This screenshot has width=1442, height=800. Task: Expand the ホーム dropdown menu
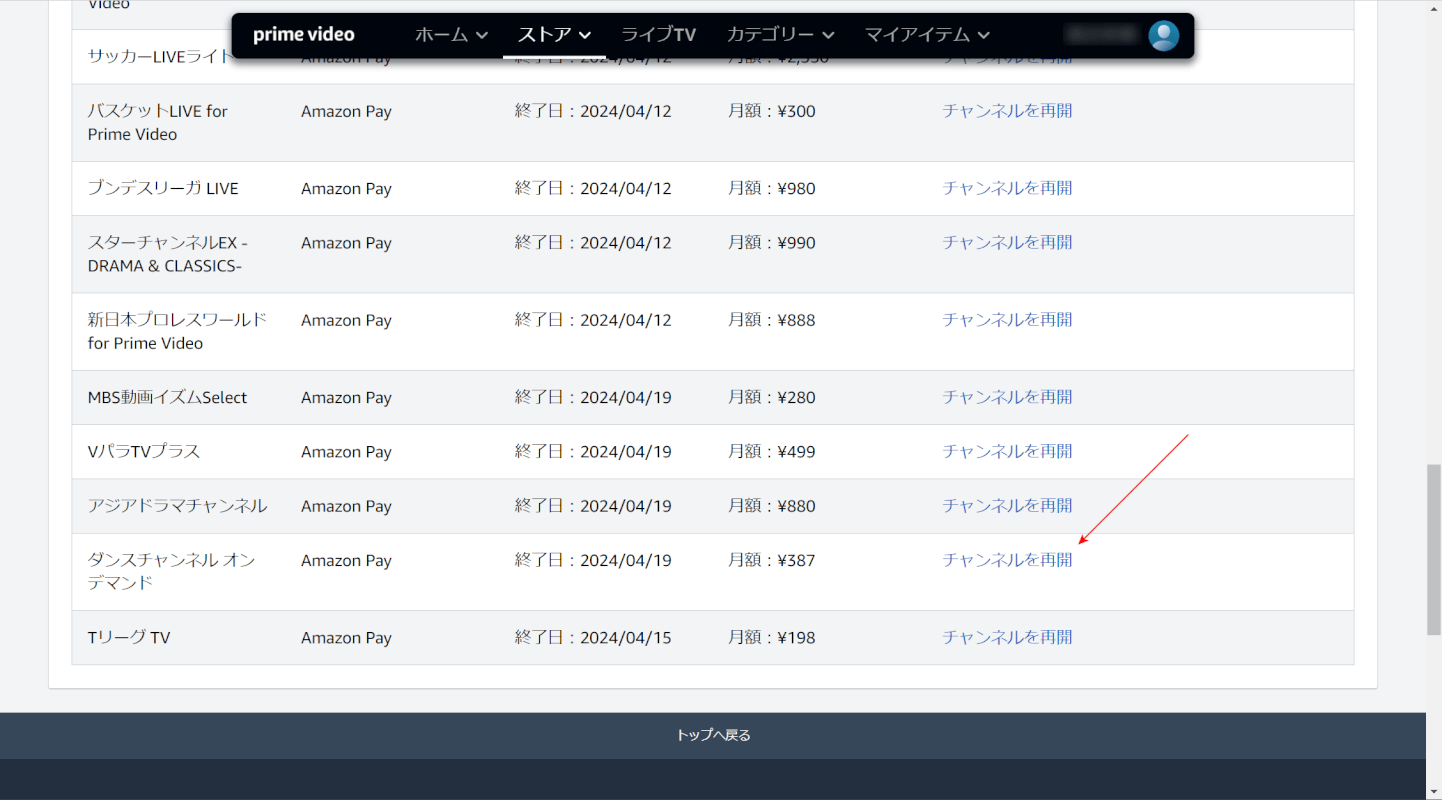pos(451,35)
